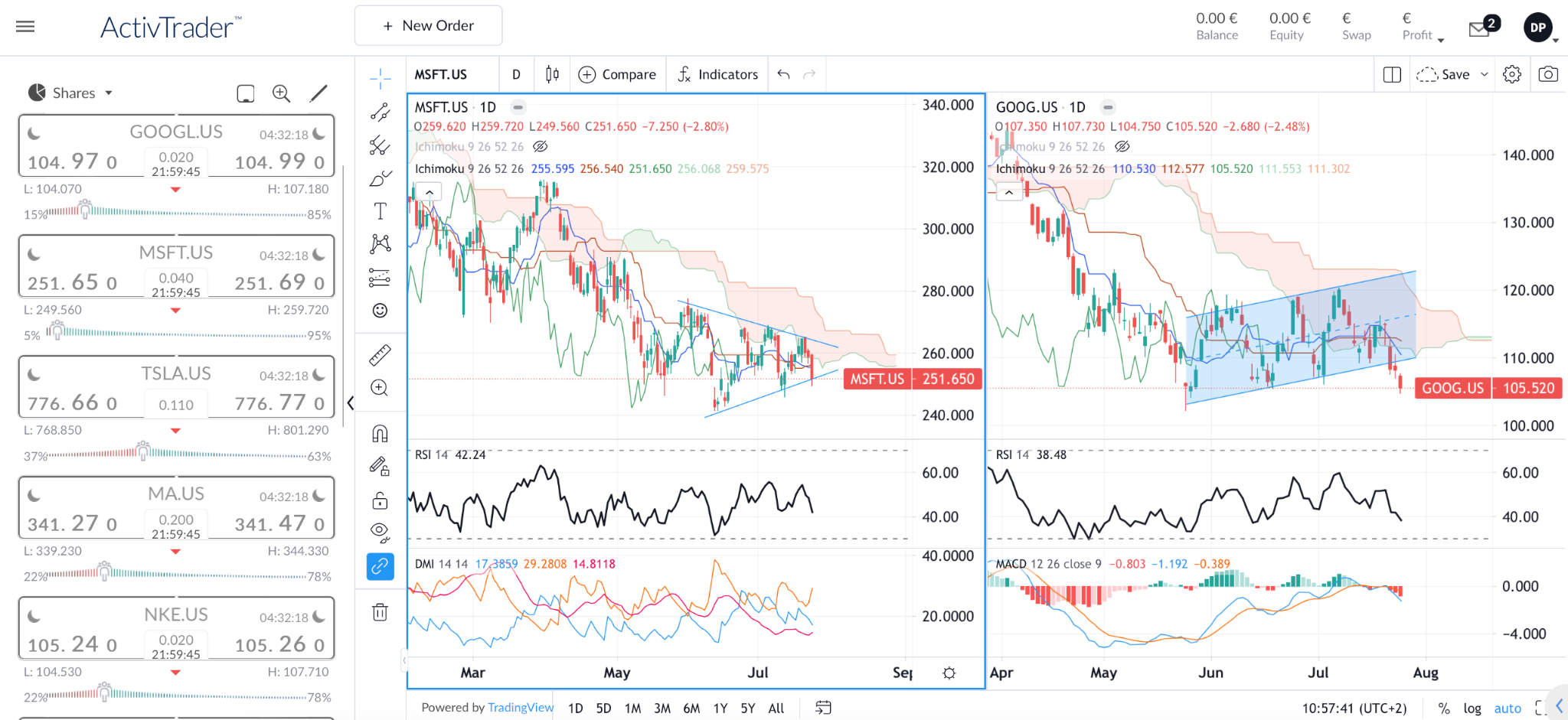Open the hamburger main menu
Screen dimensions: 1568x720
(25, 27)
